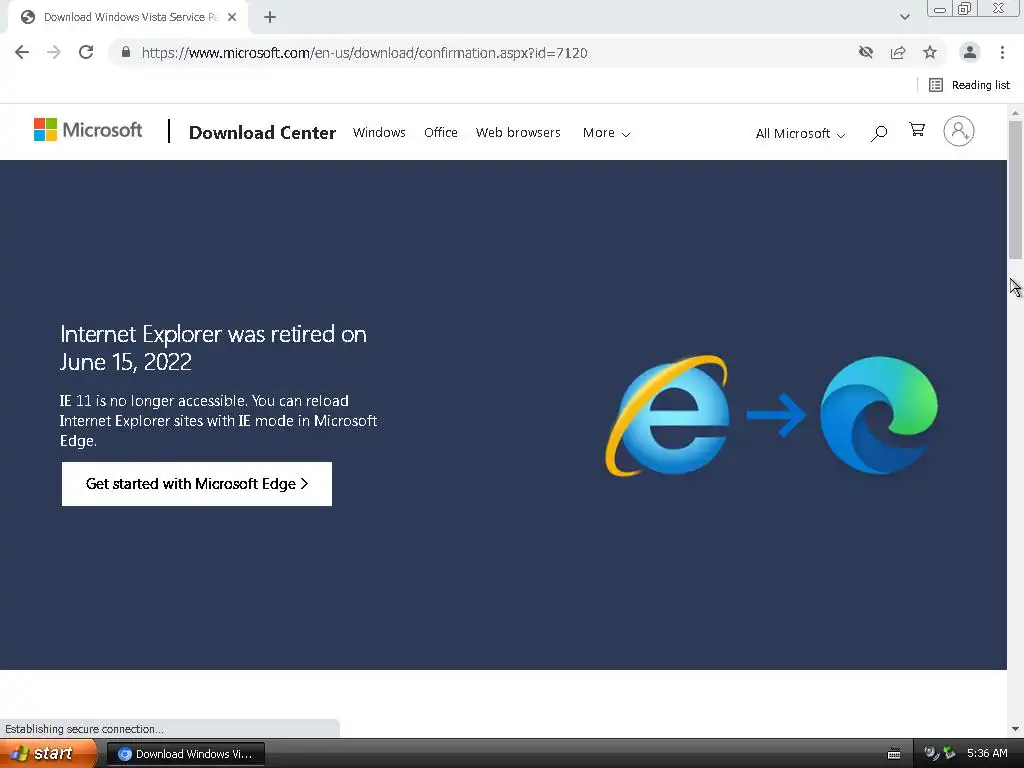The width and height of the screenshot is (1024, 768).
Task: Click the scrollbar down arrow
Action: pyautogui.click(x=1015, y=729)
